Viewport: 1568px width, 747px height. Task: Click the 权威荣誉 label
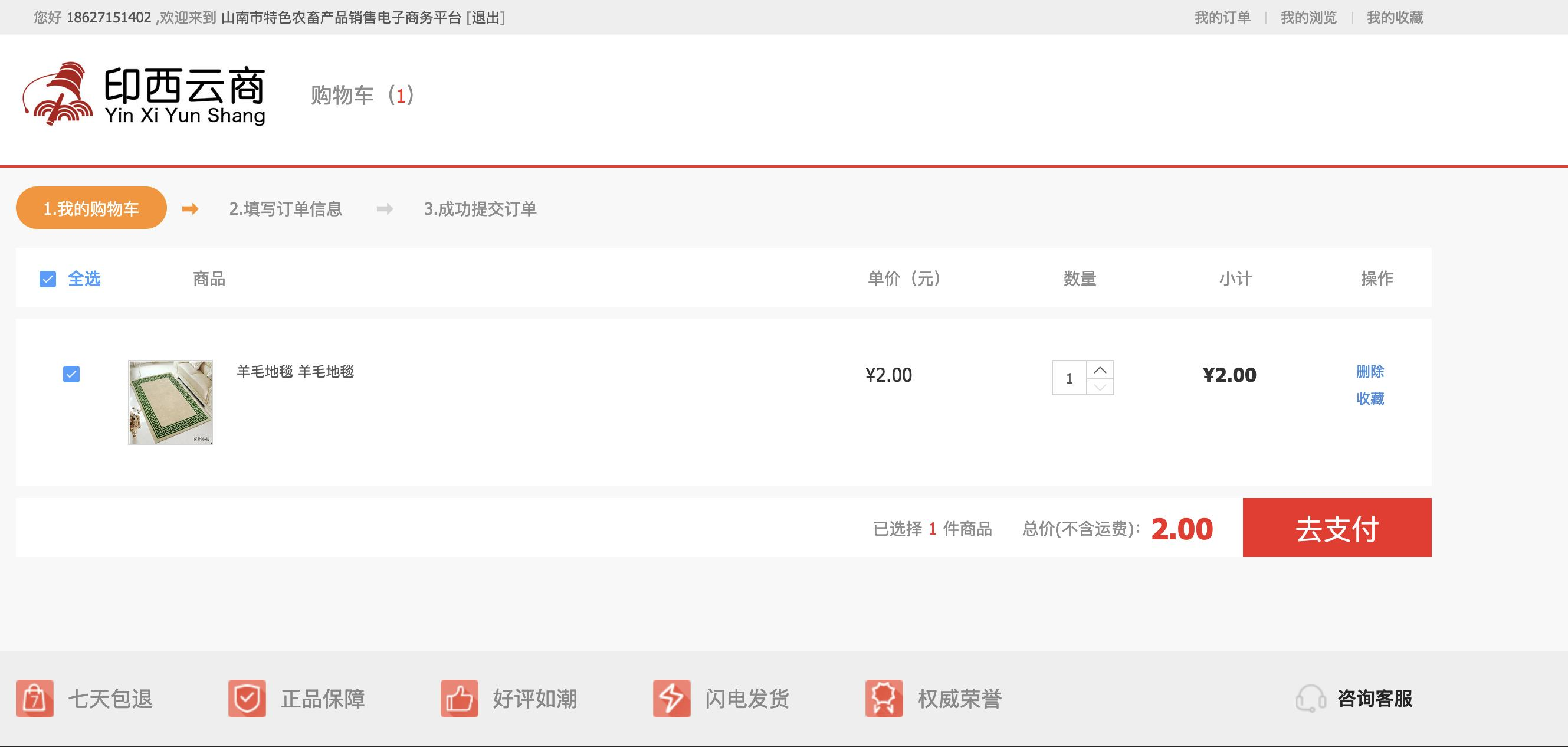click(960, 698)
